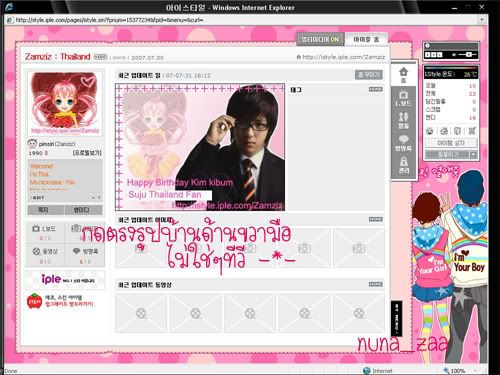Click the one-word button under profile message
This screenshot has width=500, height=375.
(83, 210)
